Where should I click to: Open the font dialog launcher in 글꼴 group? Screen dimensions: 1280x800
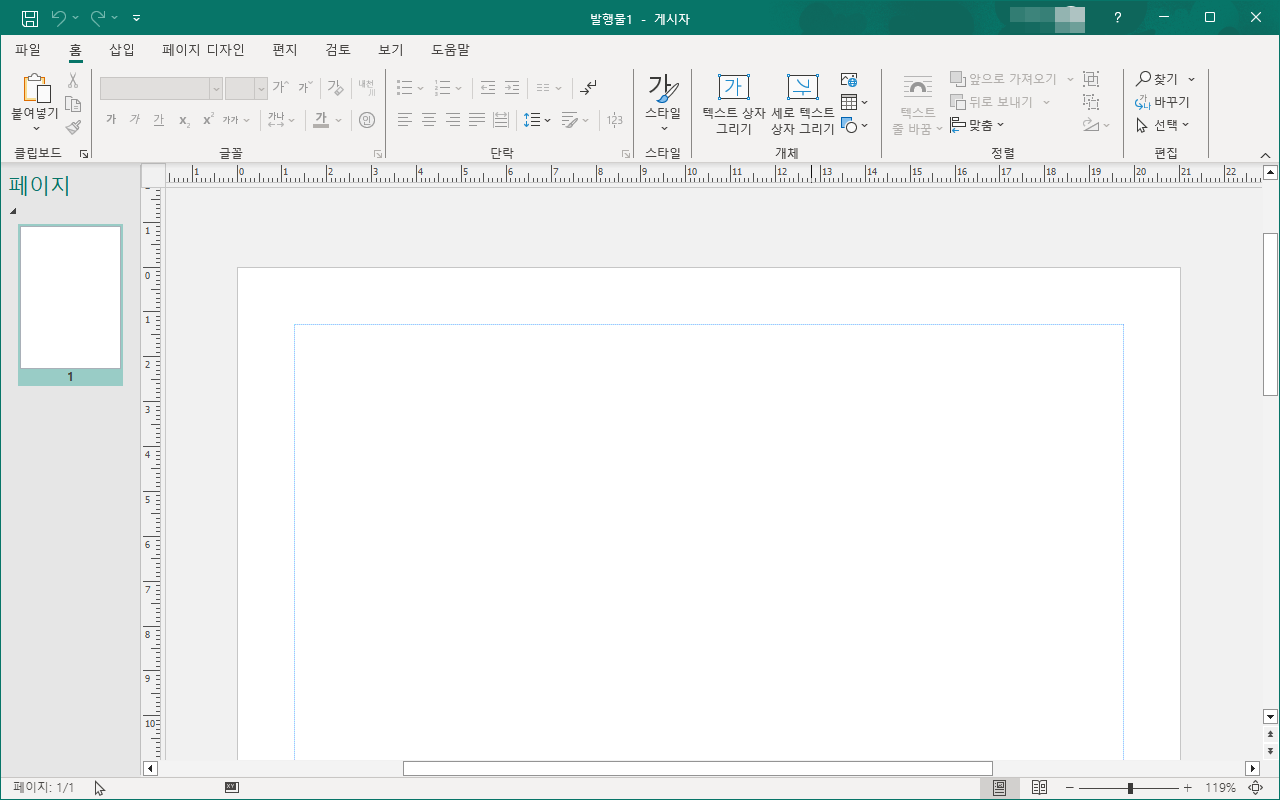pyautogui.click(x=378, y=154)
